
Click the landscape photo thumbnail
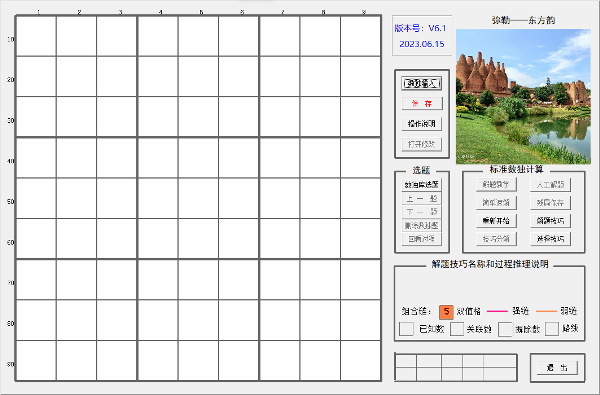523,96
